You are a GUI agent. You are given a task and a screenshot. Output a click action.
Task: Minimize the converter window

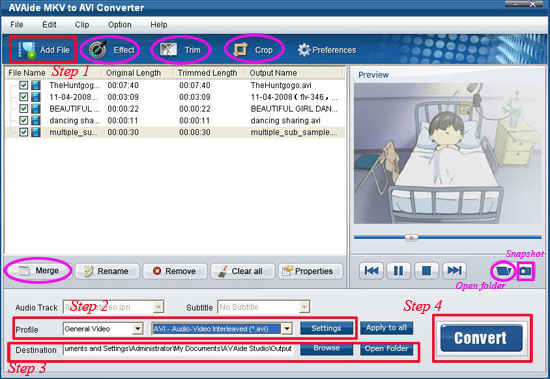[x=515, y=4]
